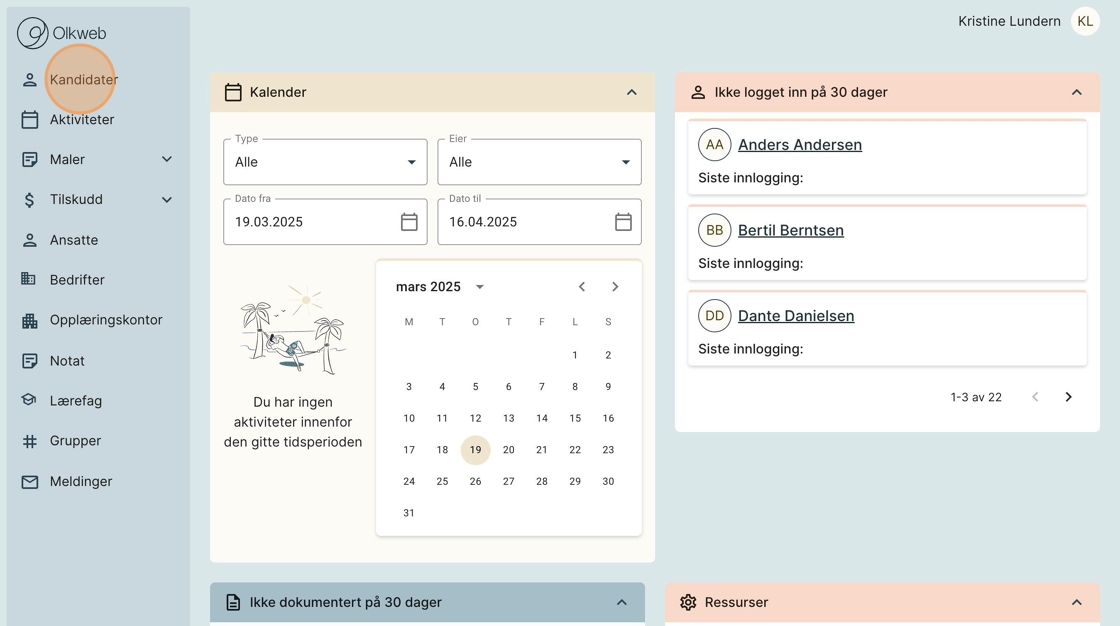This screenshot has height=626, width=1120.
Task: Go to previous month in calendar
Action: click(x=581, y=287)
